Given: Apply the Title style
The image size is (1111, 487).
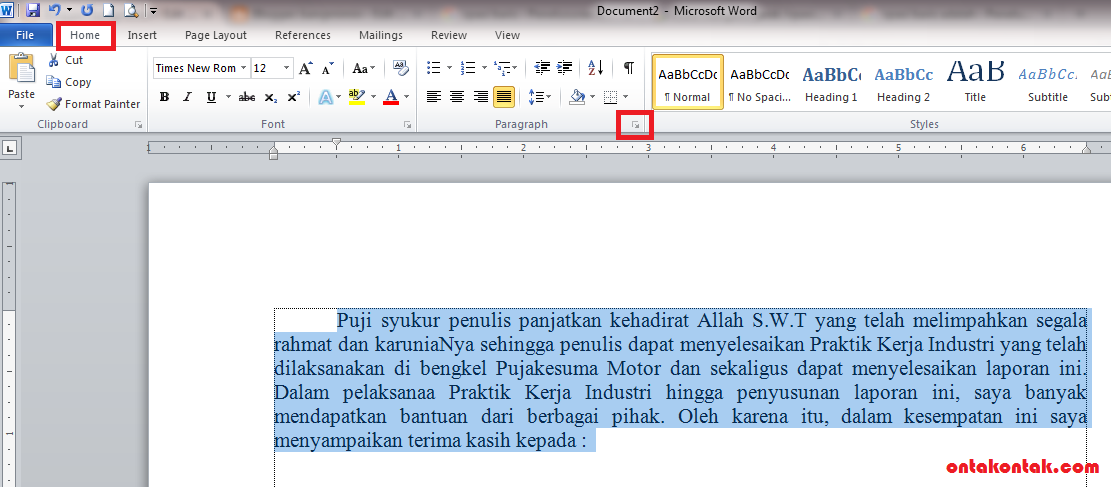Looking at the screenshot, I should [975, 82].
